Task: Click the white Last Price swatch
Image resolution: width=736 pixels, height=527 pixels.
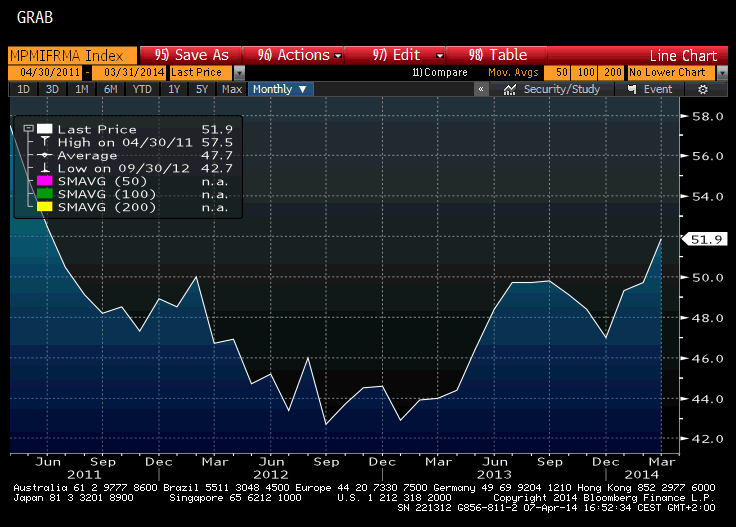Action: (45, 129)
